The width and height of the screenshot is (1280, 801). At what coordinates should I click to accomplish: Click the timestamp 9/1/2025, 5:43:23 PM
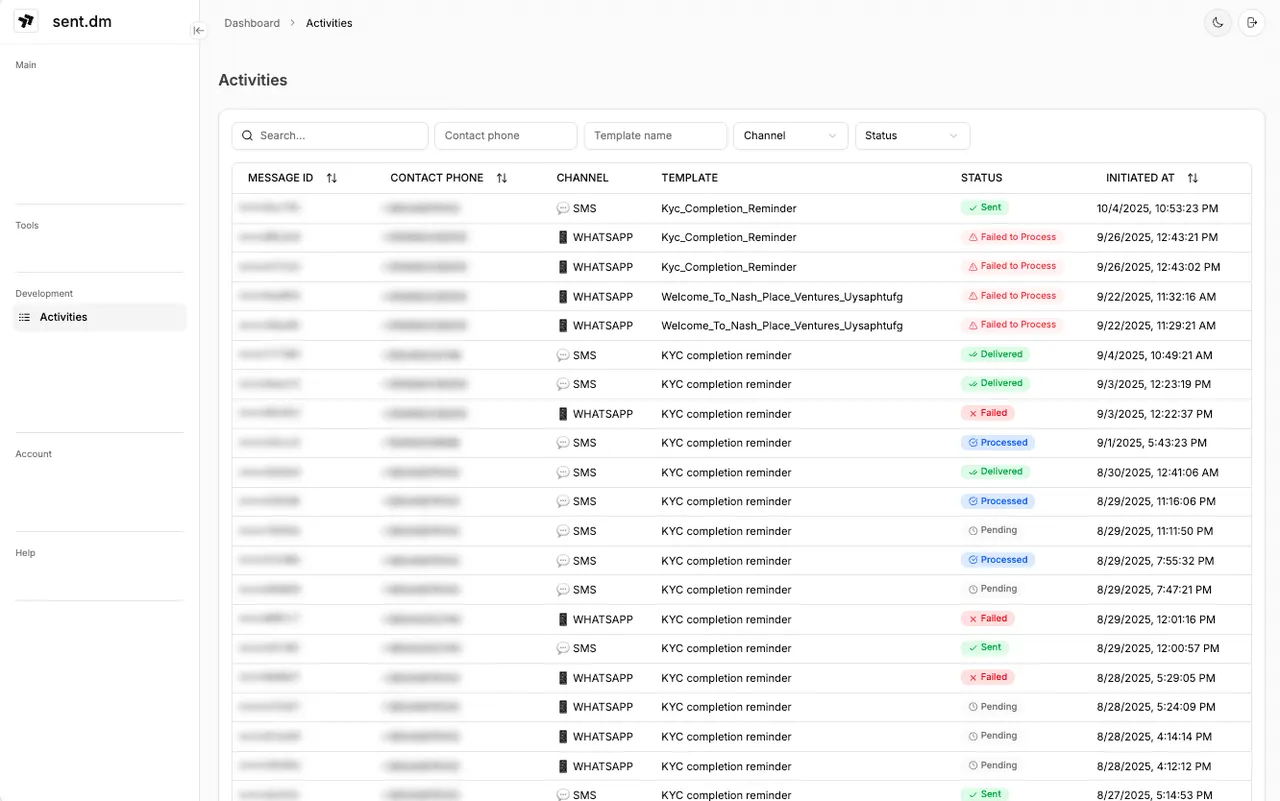(1152, 443)
